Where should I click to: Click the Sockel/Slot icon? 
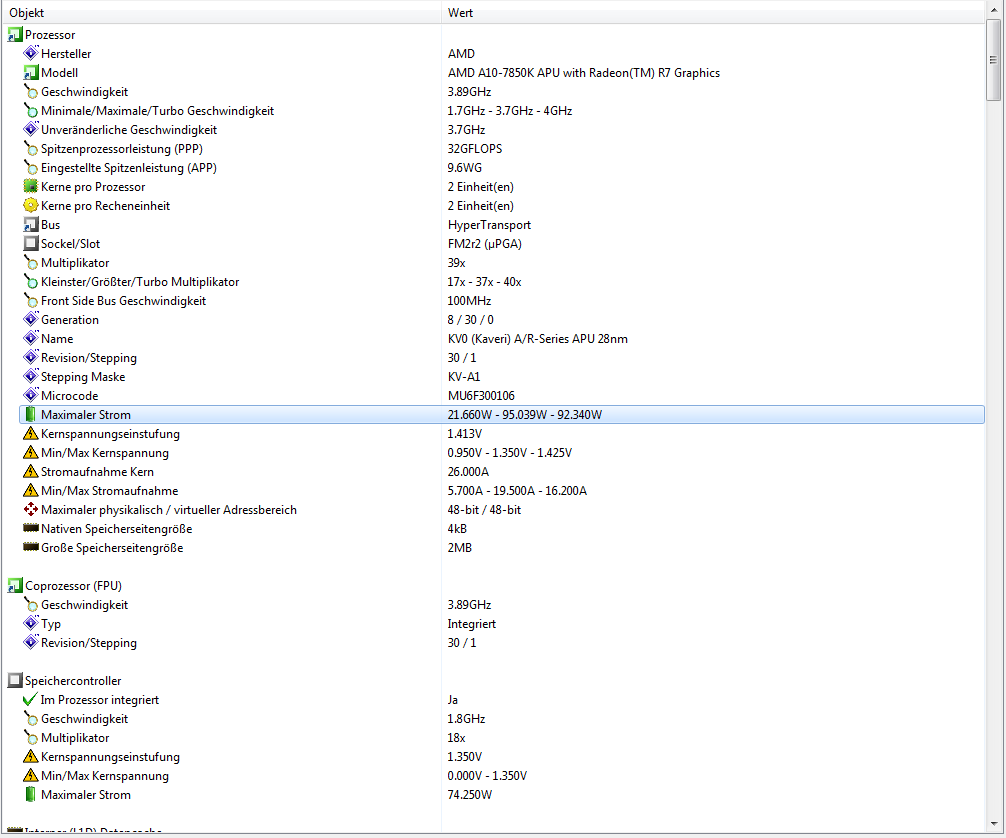pyautogui.click(x=31, y=243)
